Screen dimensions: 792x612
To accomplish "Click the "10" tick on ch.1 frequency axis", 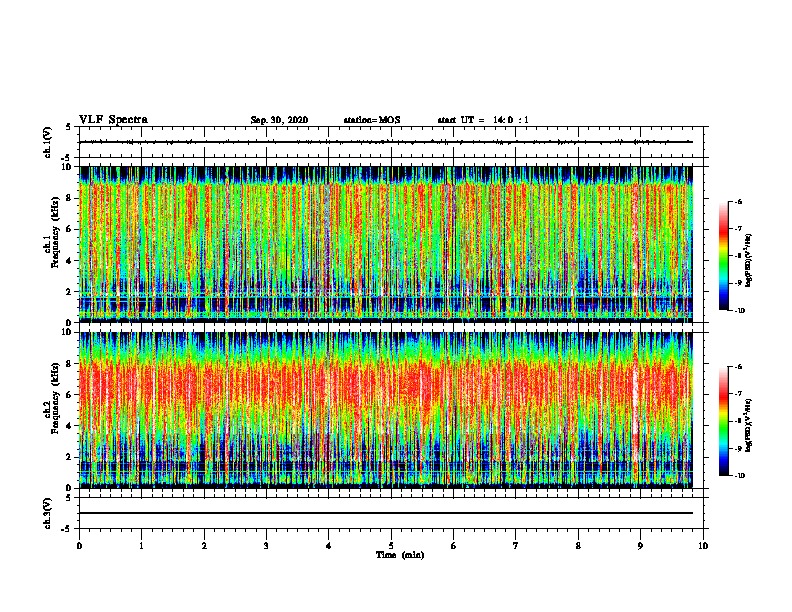I will click(x=67, y=167).
